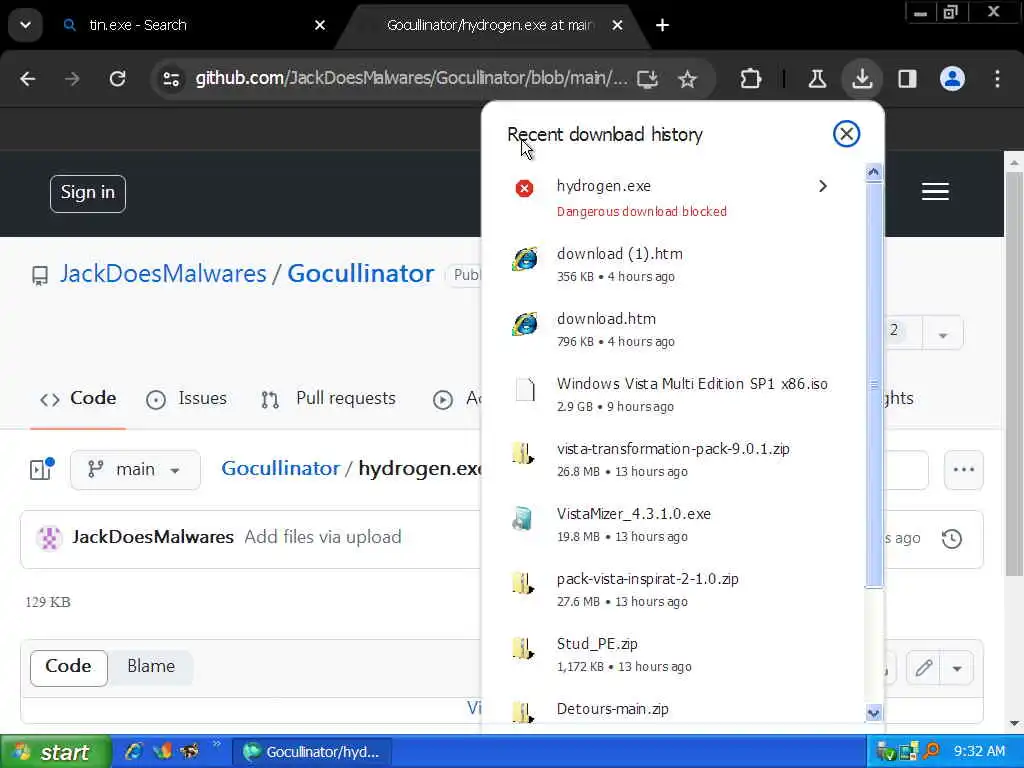Open the JackDoesMalwares profile link

click(x=163, y=274)
